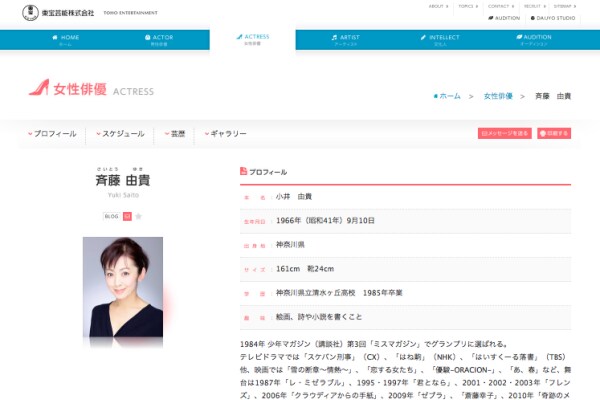Click the document icon beside プロフィール heading
The width and height of the screenshot is (600, 400).
243,171
